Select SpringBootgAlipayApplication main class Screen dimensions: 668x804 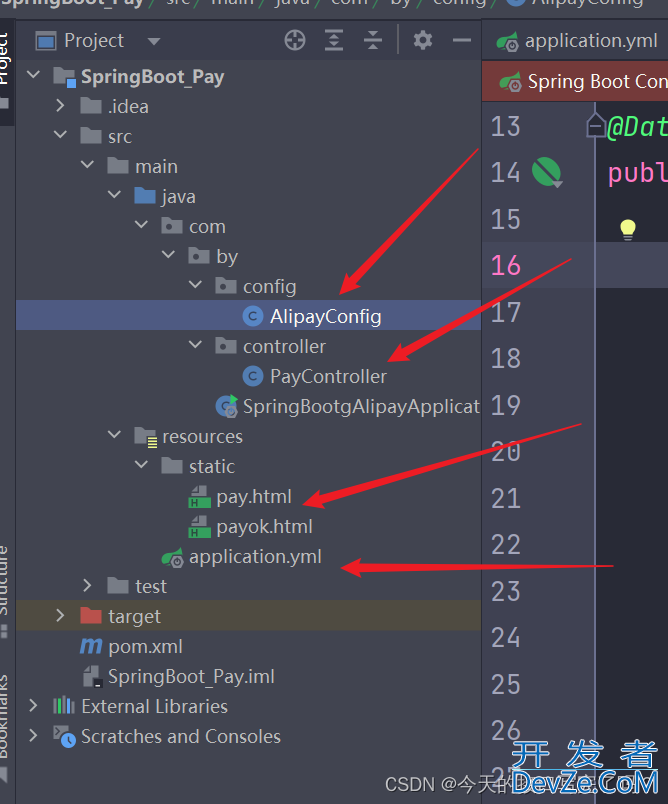pyautogui.click(x=361, y=407)
